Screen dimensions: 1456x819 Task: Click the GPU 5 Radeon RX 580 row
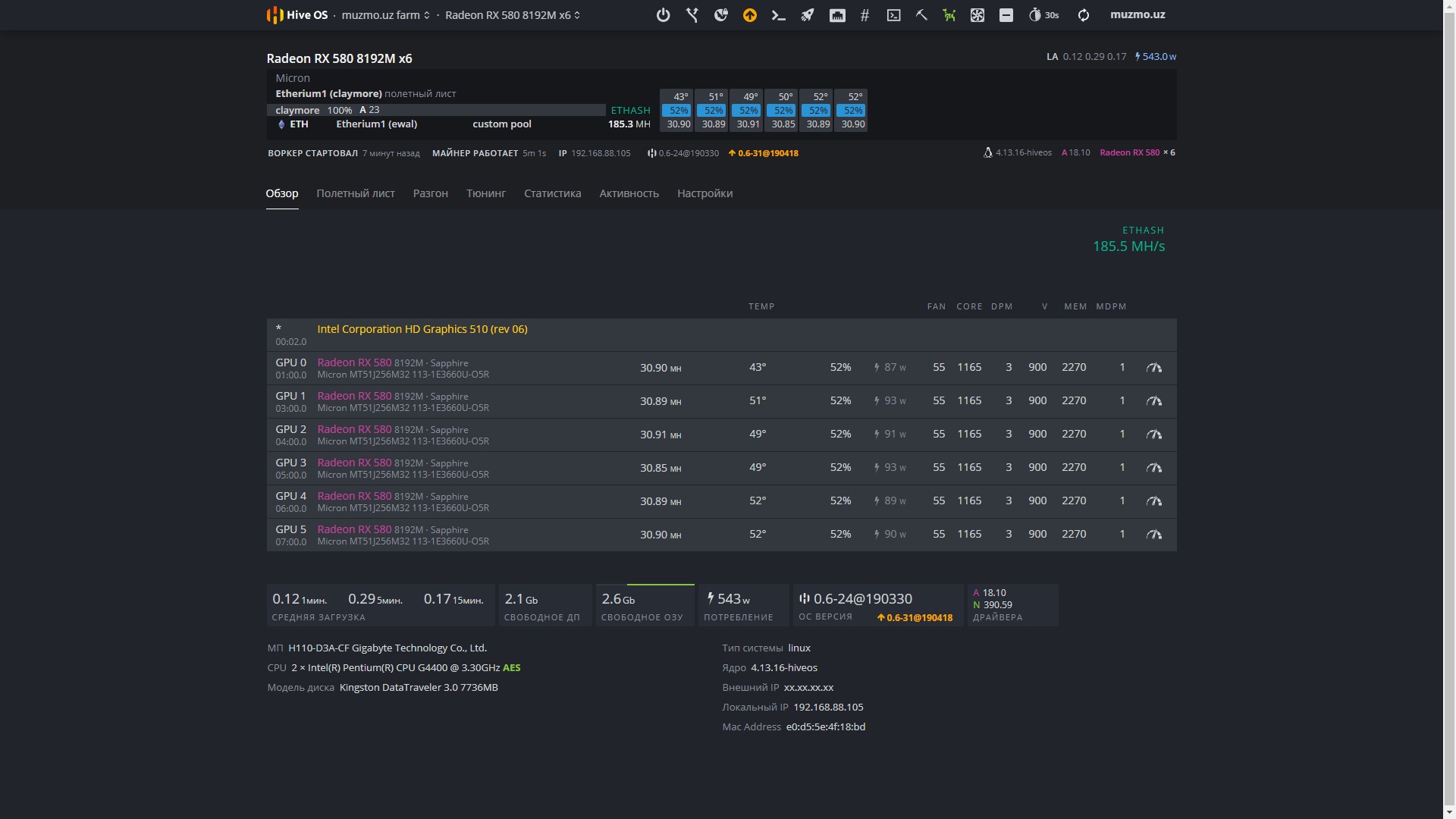[354, 529]
